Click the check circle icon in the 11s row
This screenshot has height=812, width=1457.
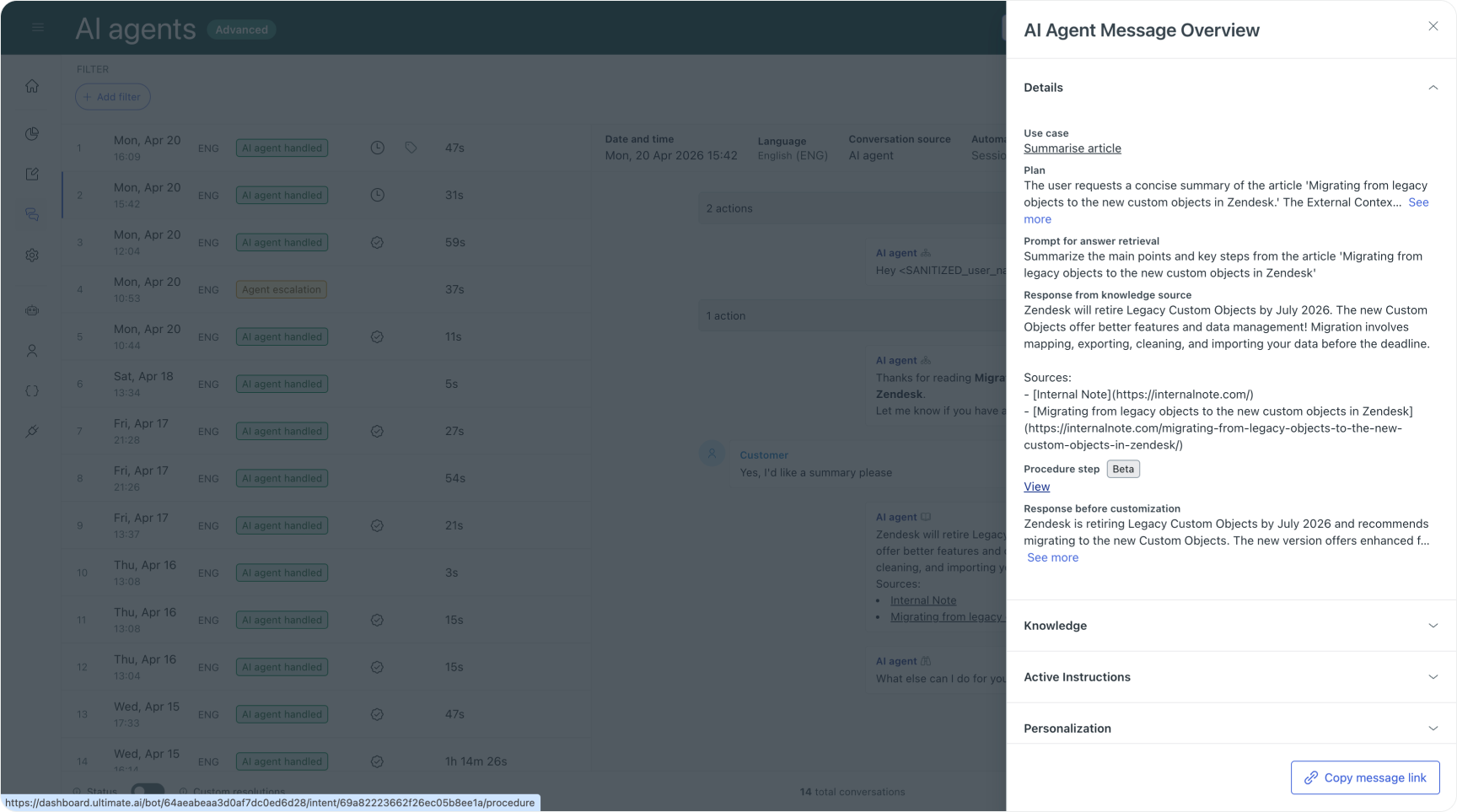pos(378,336)
